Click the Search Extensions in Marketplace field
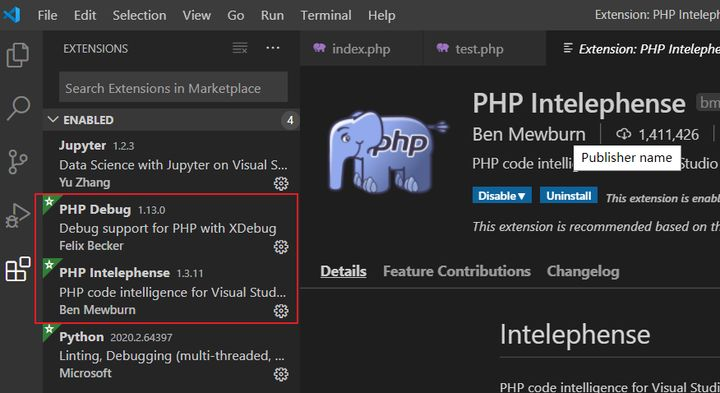720x393 pixels. [174, 87]
